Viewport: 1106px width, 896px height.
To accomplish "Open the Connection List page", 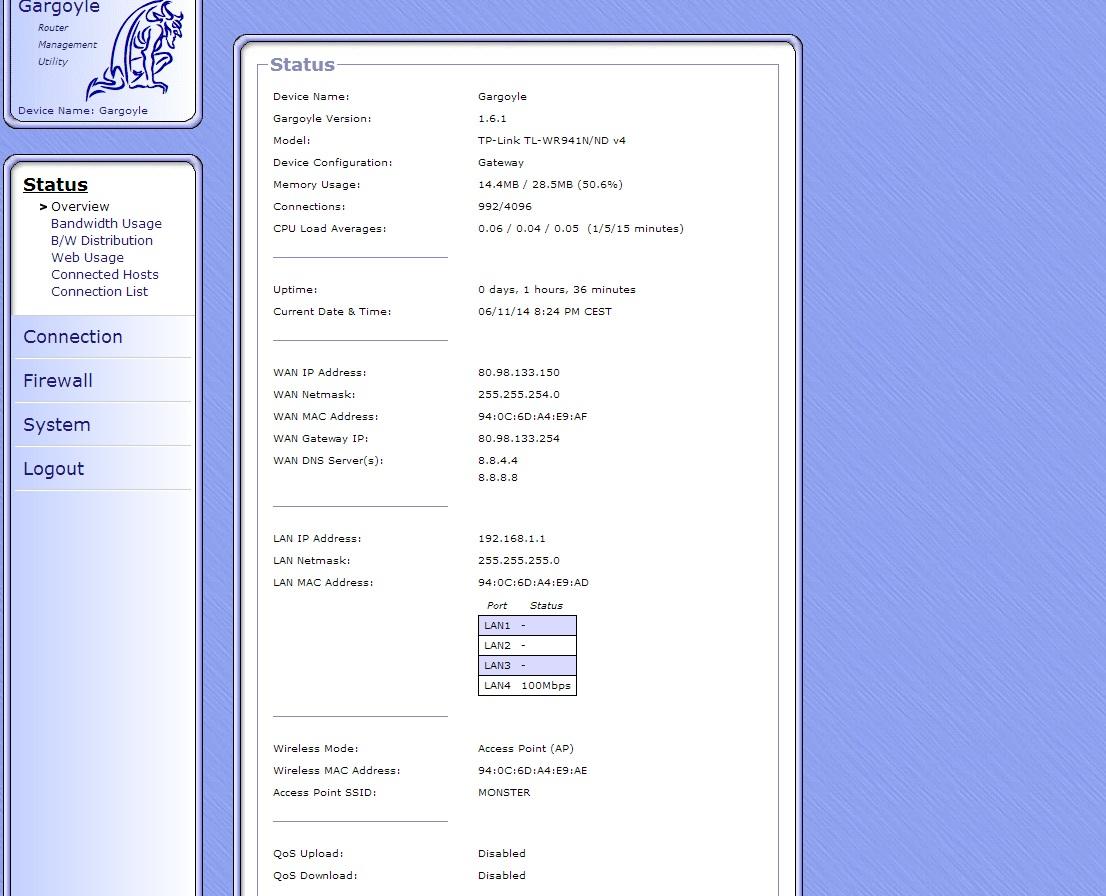I will point(99,291).
